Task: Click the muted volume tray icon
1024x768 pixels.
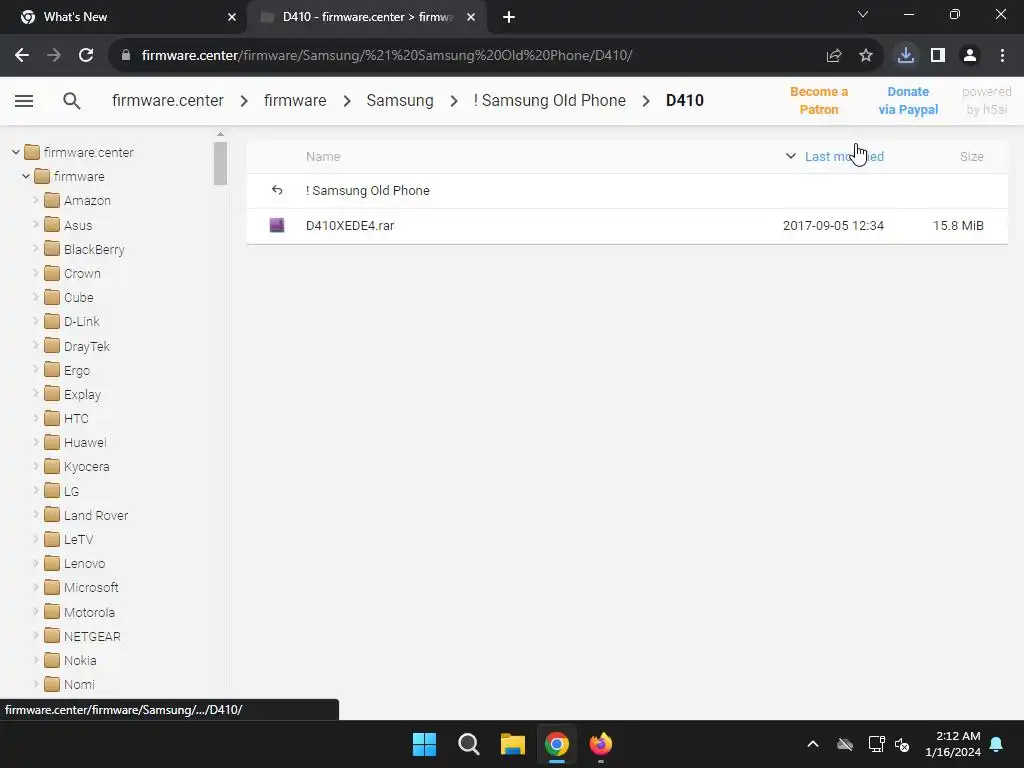Action: (903, 744)
